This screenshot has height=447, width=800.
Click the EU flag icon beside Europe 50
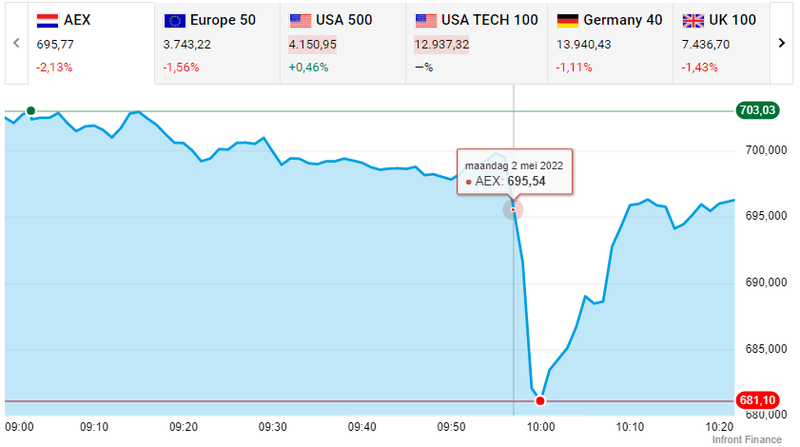click(x=174, y=20)
